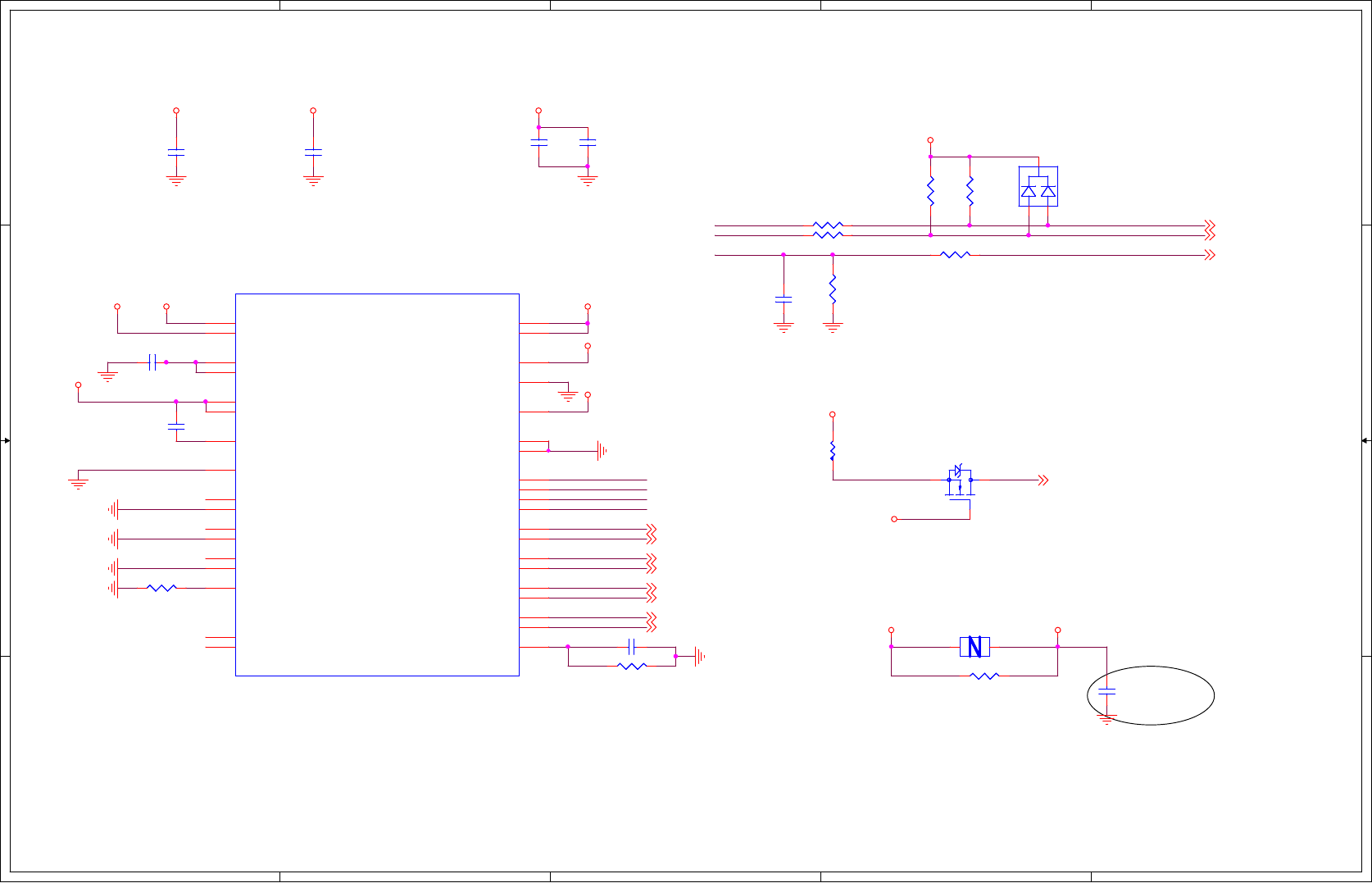Select the capacitor inside the black ellipse
Viewport: 1372px width, 883px height.
click(x=1106, y=692)
